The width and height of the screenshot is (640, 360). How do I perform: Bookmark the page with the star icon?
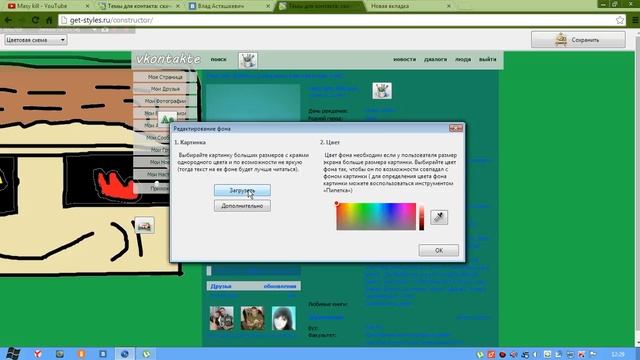pyautogui.click(x=620, y=20)
